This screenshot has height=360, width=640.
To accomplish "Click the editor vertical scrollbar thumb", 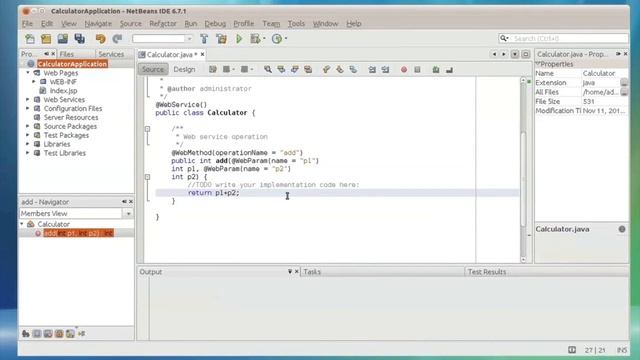I will pyautogui.click(x=523, y=178).
